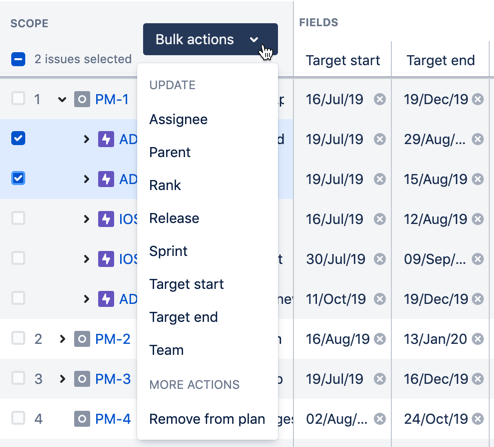Image resolution: width=494 pixels, height=447 pixels.
Task: Choose Remove from plan
Action: (207, 419)
